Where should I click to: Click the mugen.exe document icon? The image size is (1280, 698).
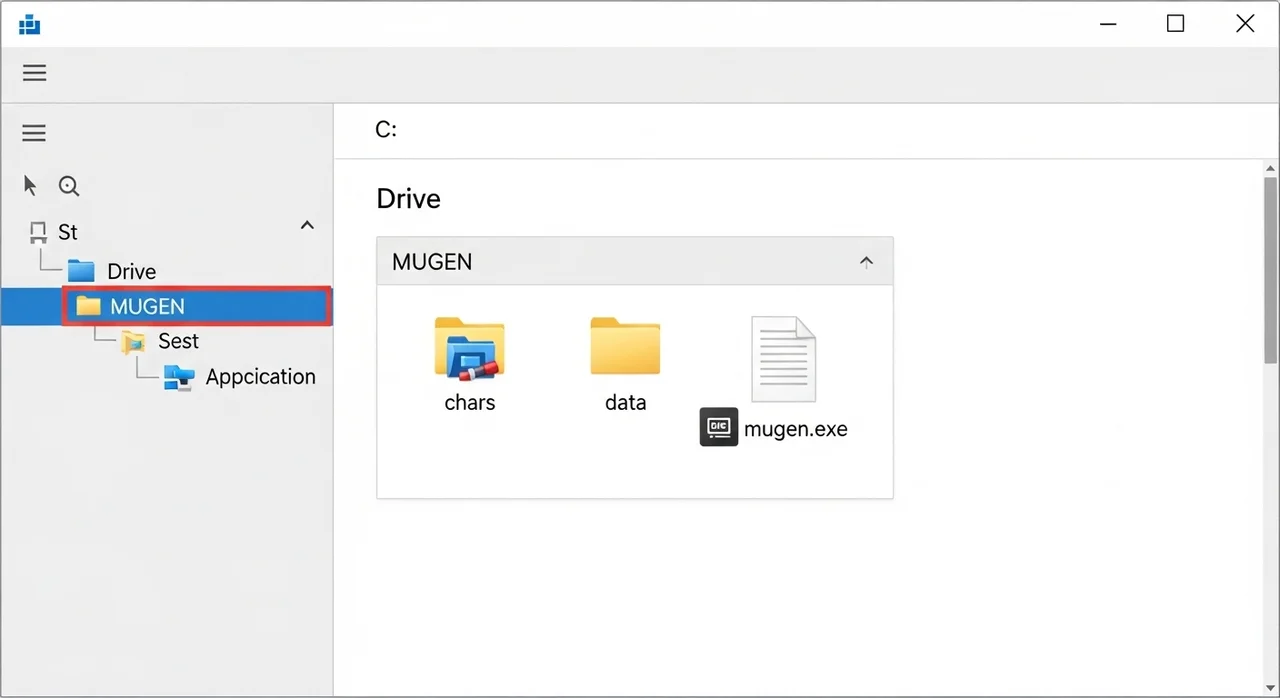click(x=783, y=359)
